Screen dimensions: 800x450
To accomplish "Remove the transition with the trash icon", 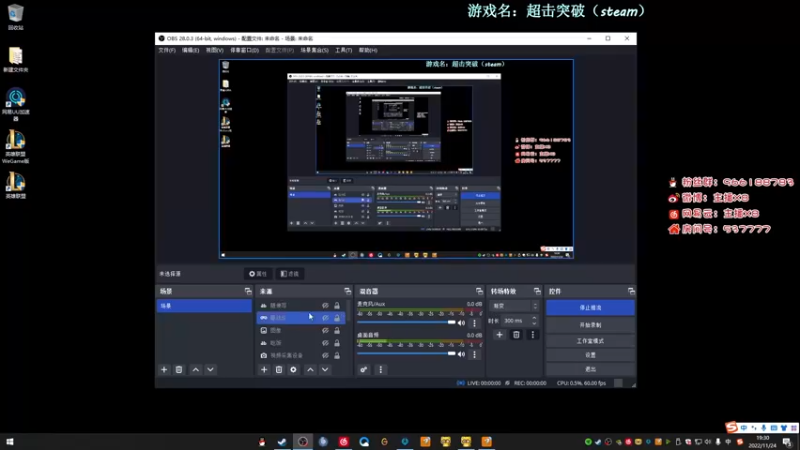I will 516,335.
